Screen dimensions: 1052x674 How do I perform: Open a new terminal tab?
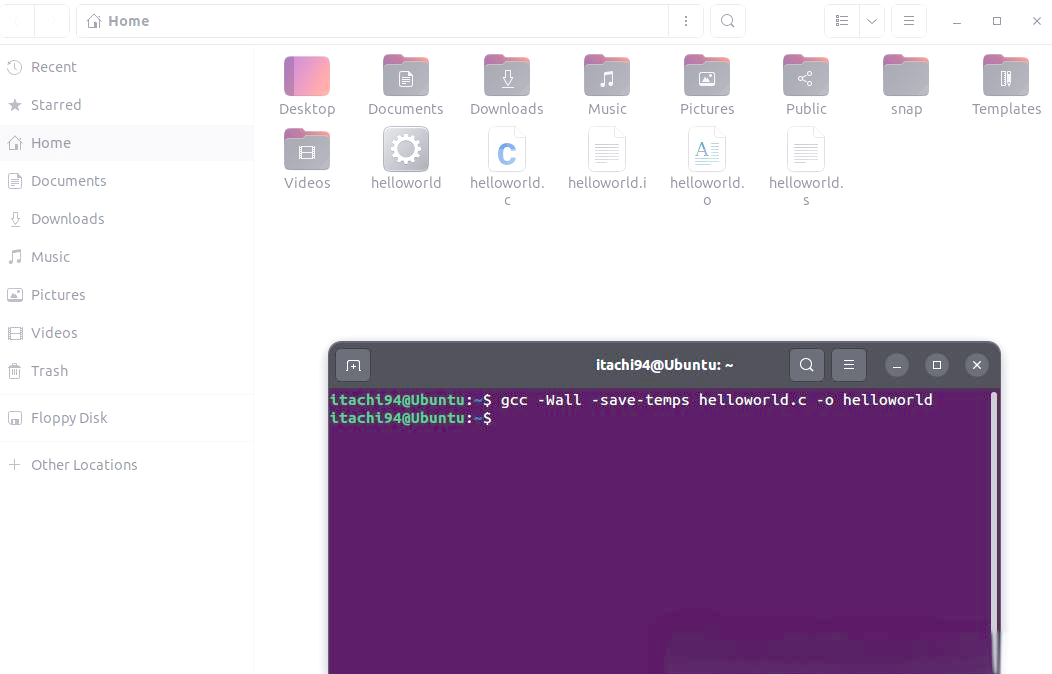click(353, 366)
